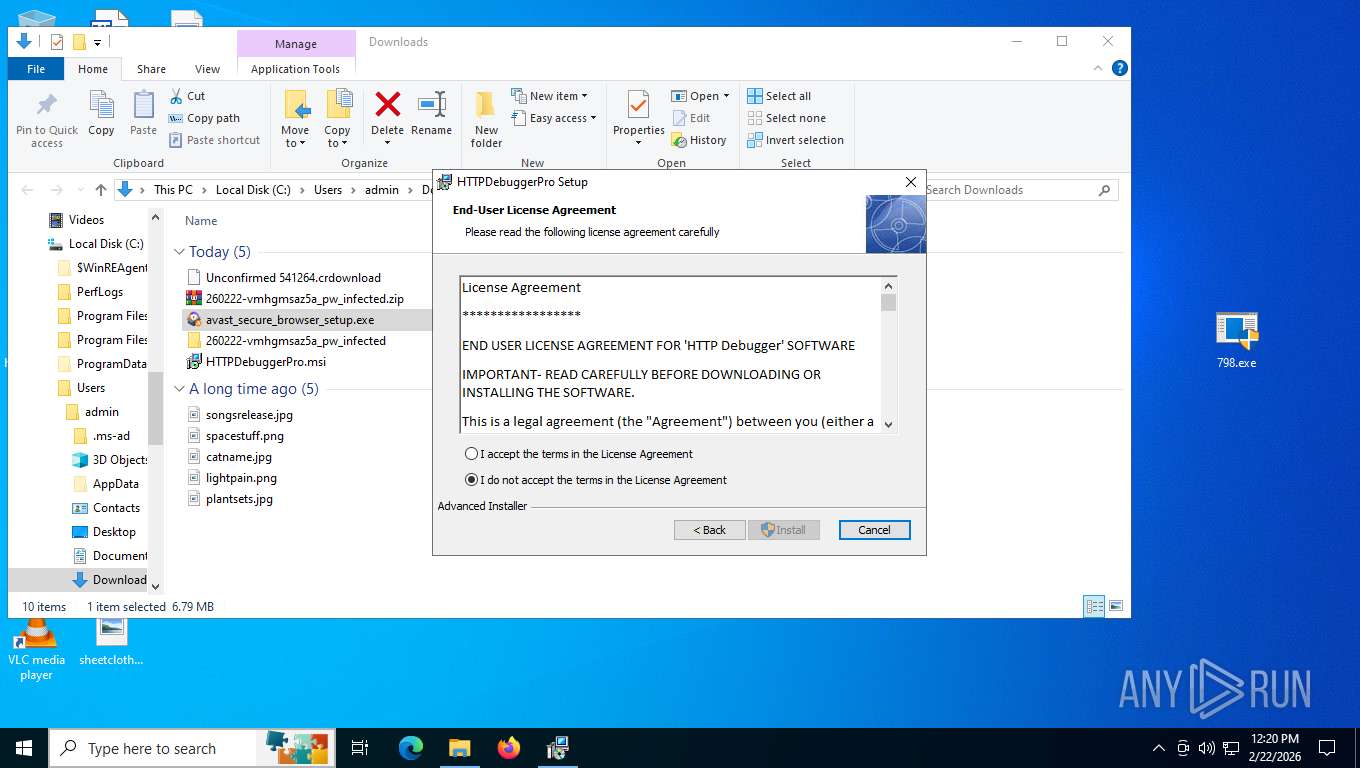Click Select none in ribbon
Viewport: 1360px width, 768px height.
[786, 118]
